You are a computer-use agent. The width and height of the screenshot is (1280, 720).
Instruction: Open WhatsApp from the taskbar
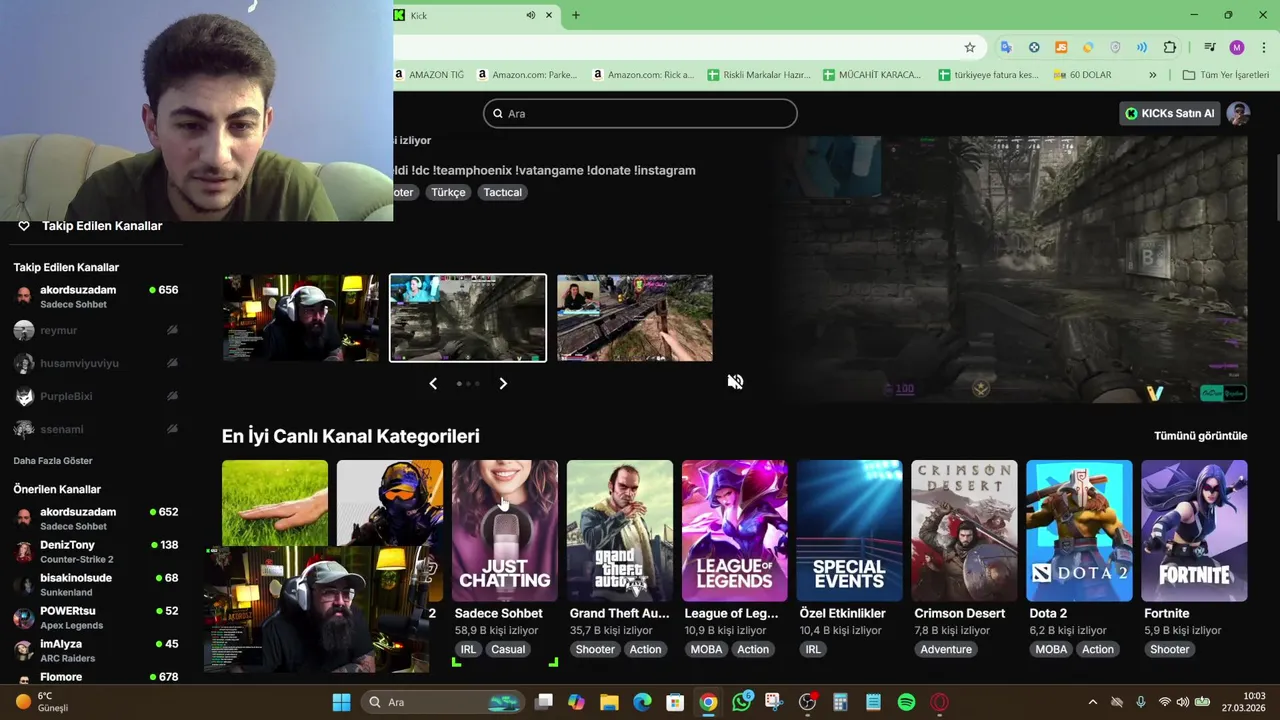click(x=741, y=702)
